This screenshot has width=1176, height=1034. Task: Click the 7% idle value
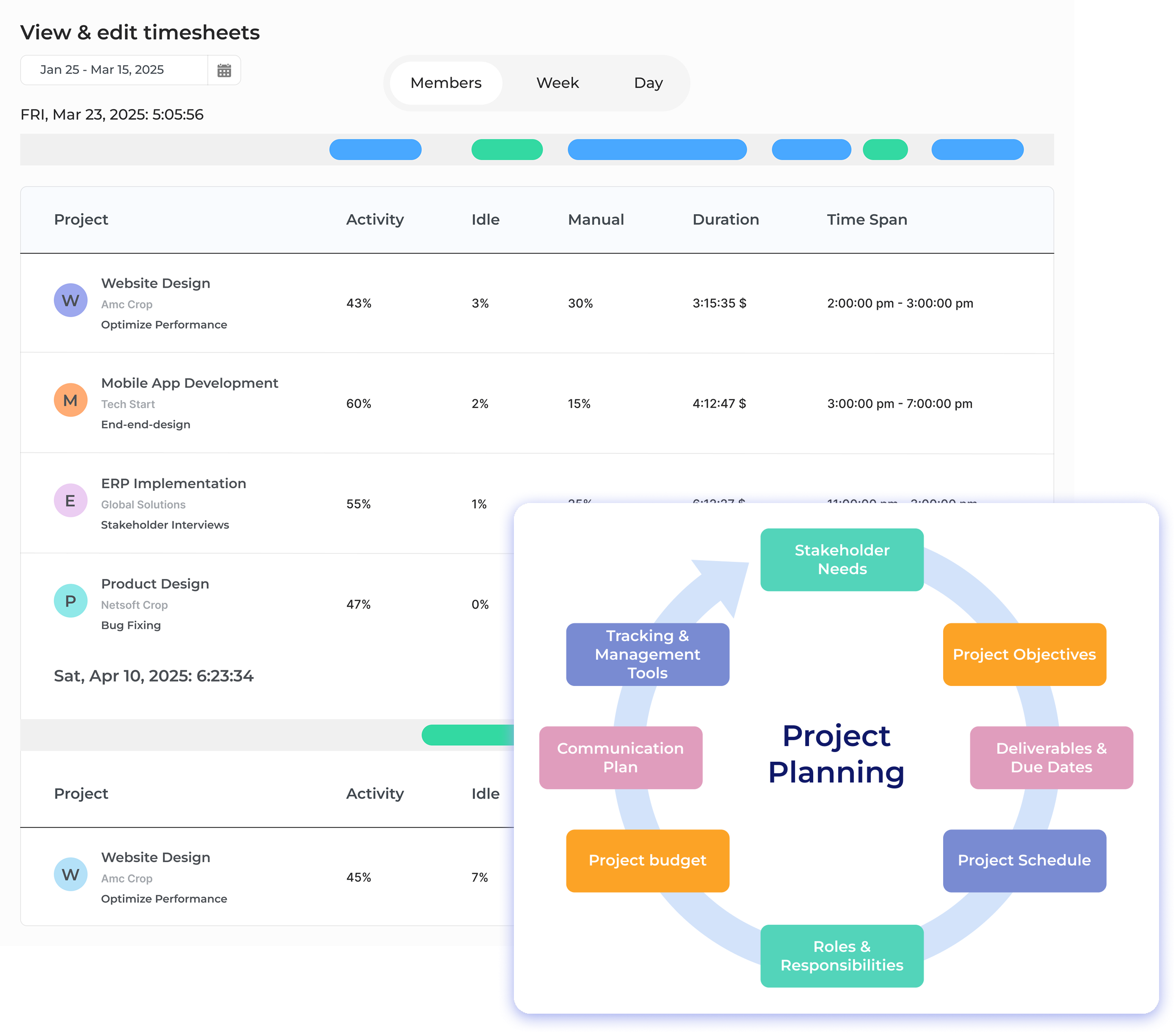479,877
